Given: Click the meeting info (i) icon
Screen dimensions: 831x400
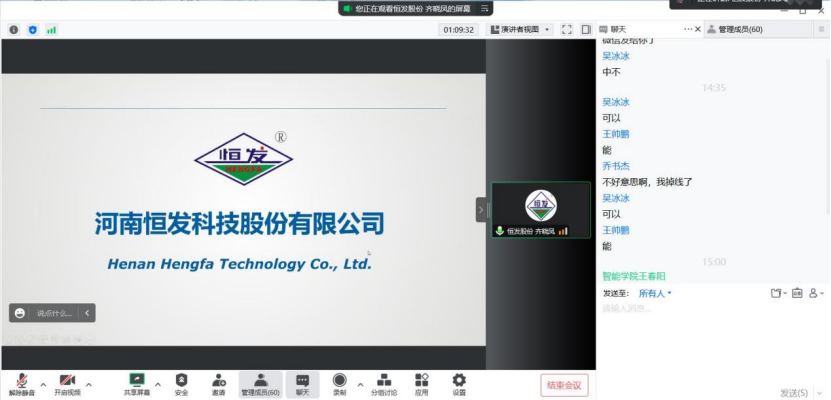Looking at the screenshot, I should (x=14, y=30).
